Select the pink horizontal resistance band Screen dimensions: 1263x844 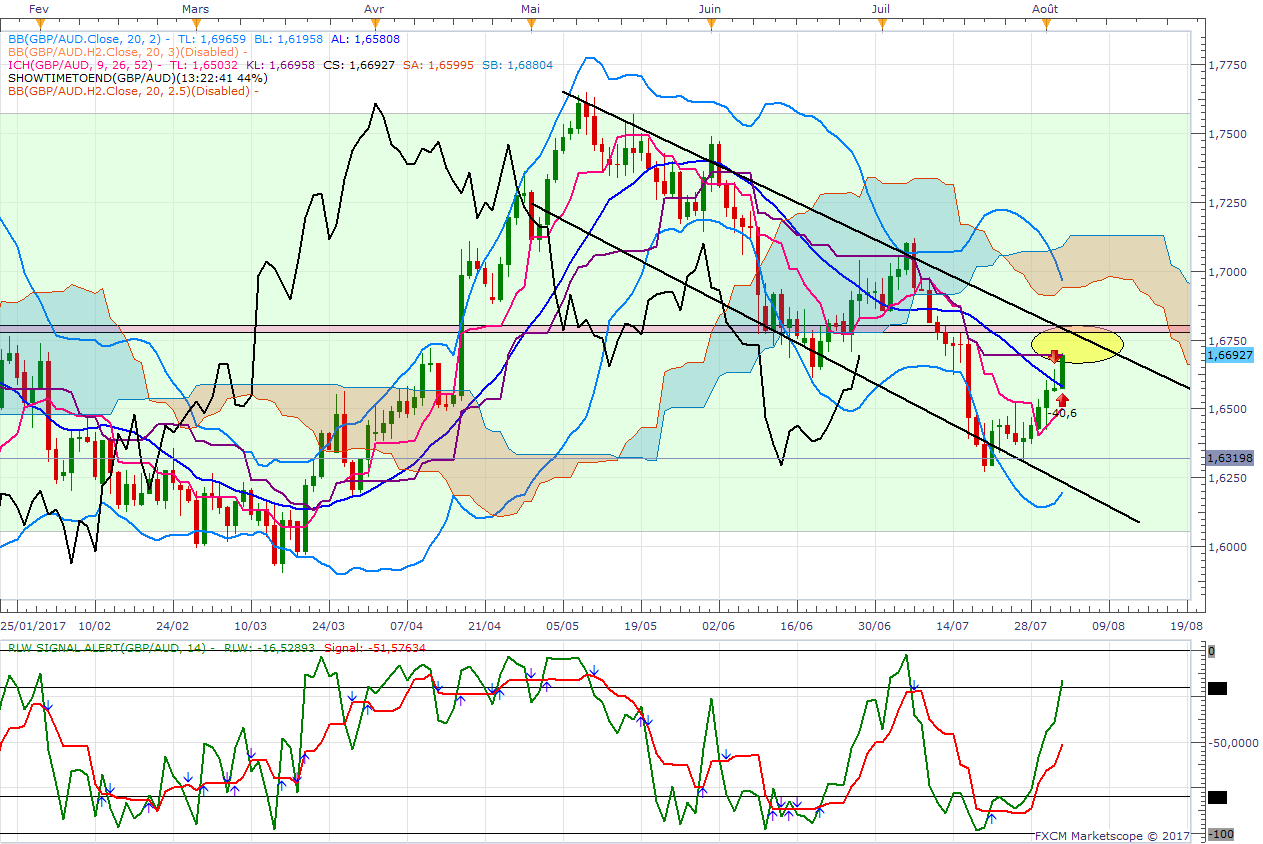(595, 328)
